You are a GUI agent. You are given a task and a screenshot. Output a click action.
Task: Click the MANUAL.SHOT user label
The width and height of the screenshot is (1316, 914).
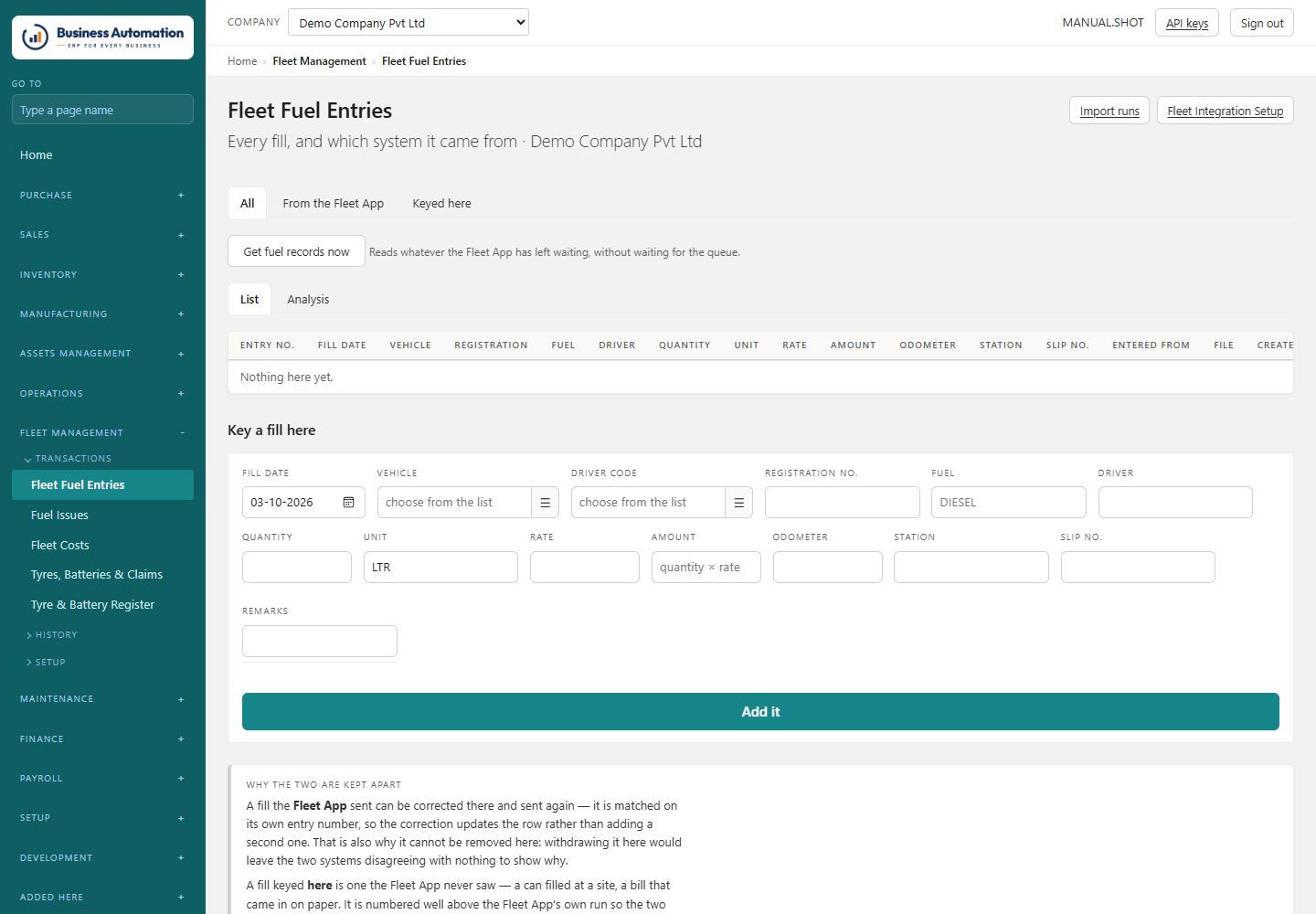click(1103, 23)
